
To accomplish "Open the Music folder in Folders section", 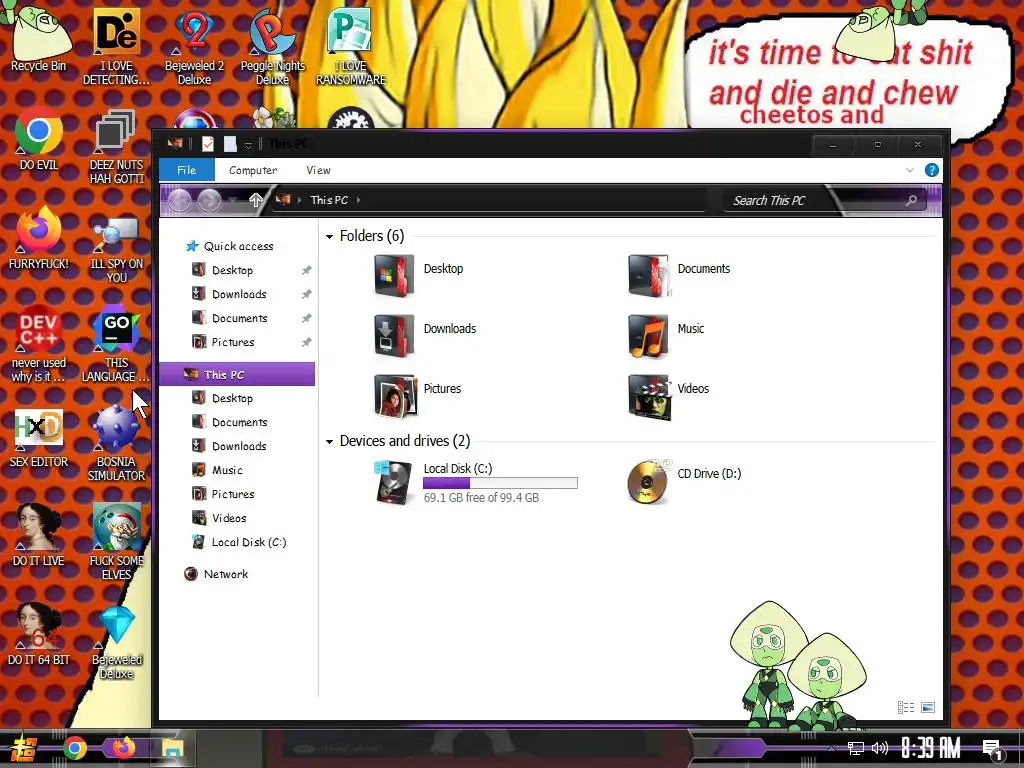I will [666, 335].
